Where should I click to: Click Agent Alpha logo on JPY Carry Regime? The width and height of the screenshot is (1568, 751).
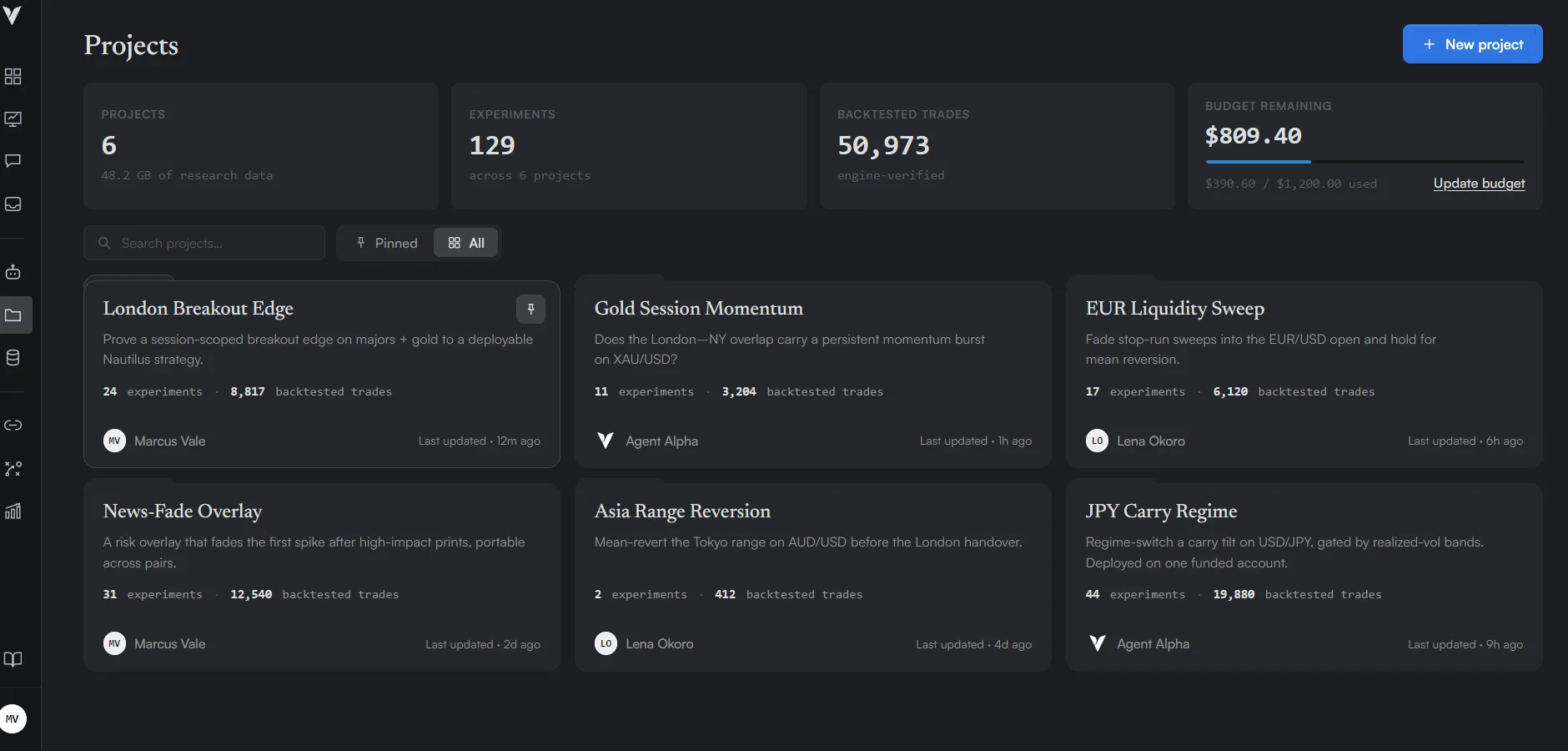(x=1097, y=643)
